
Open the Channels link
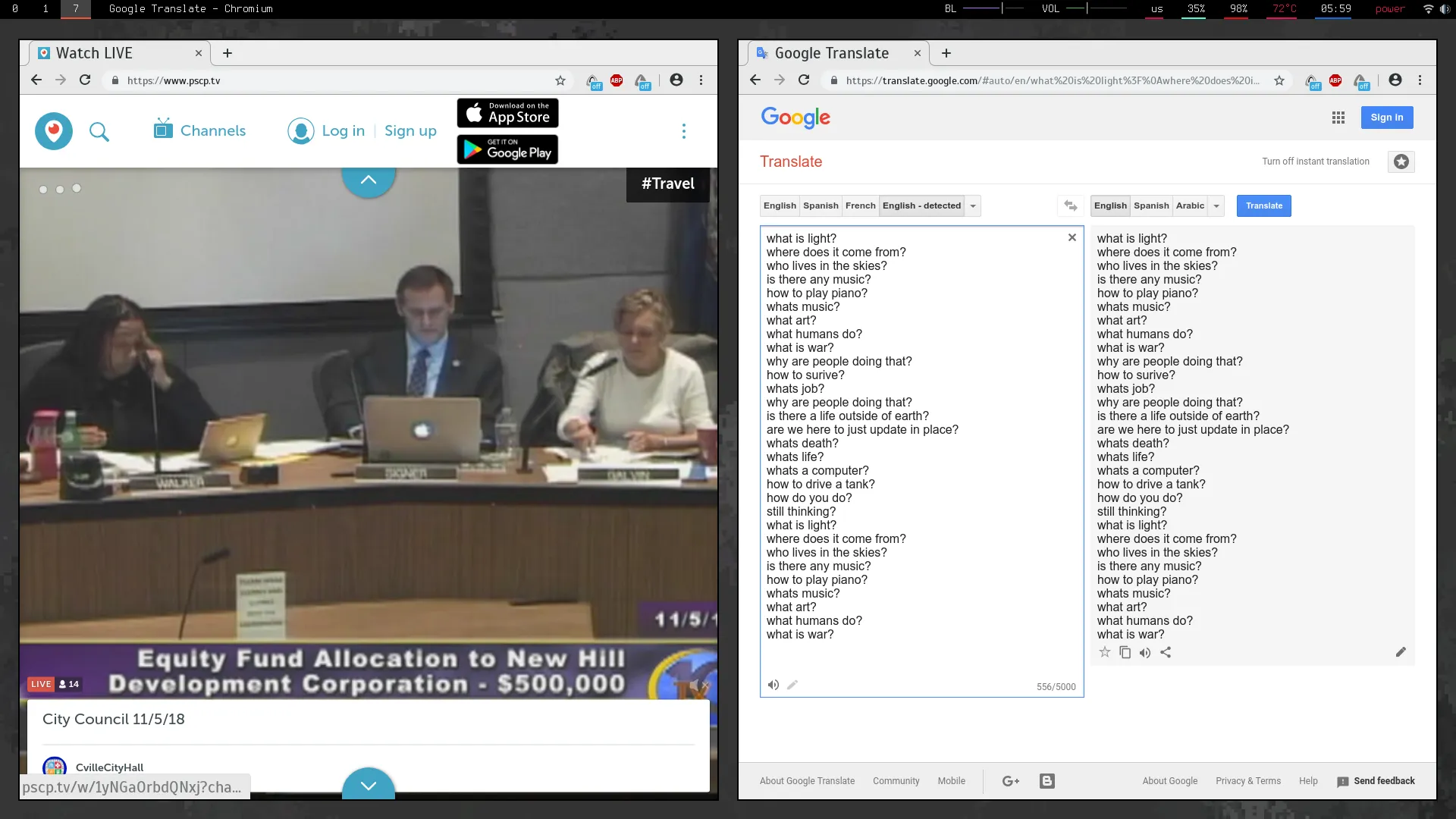[200, 130]
